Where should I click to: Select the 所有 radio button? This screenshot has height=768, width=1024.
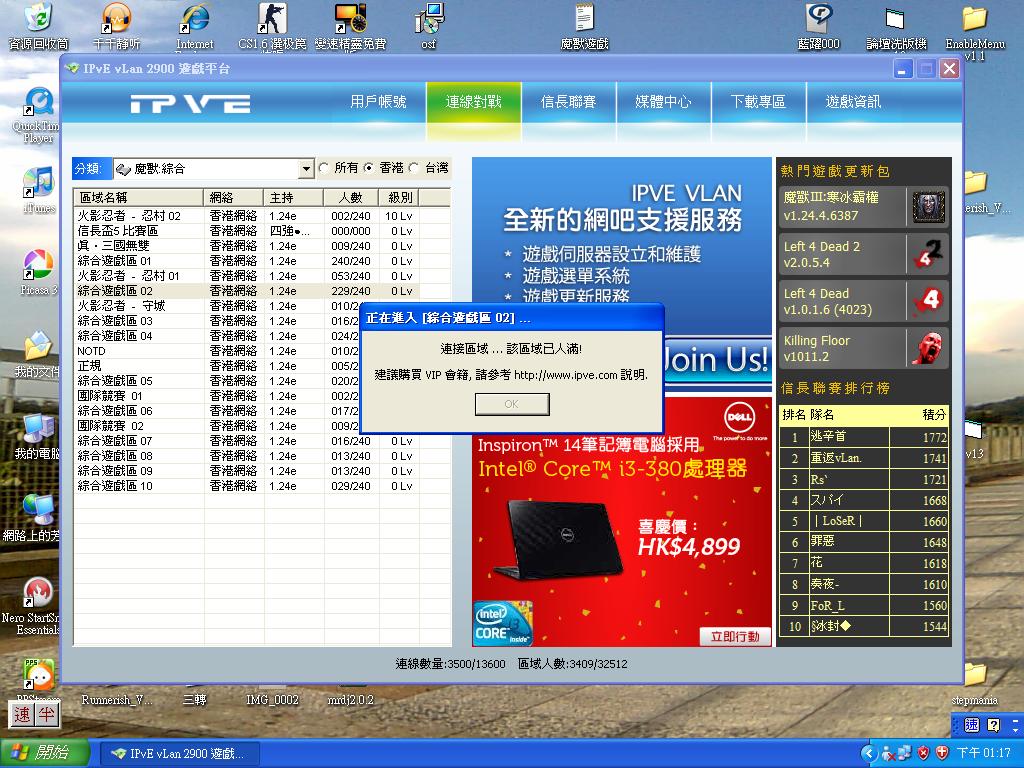(324, 168)
